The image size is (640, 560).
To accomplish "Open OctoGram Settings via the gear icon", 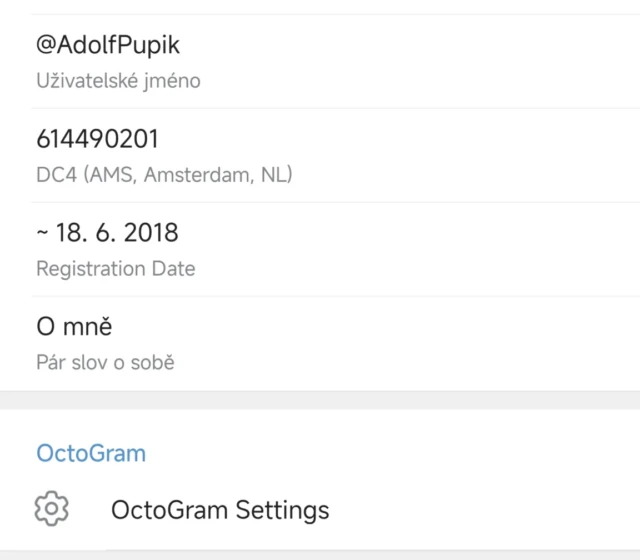I will click(51, 509).
